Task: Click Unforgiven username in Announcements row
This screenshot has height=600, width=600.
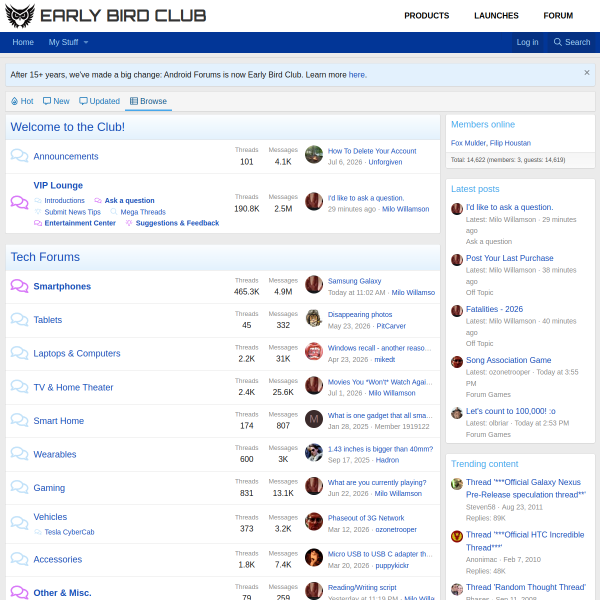Action: (385, 162)
